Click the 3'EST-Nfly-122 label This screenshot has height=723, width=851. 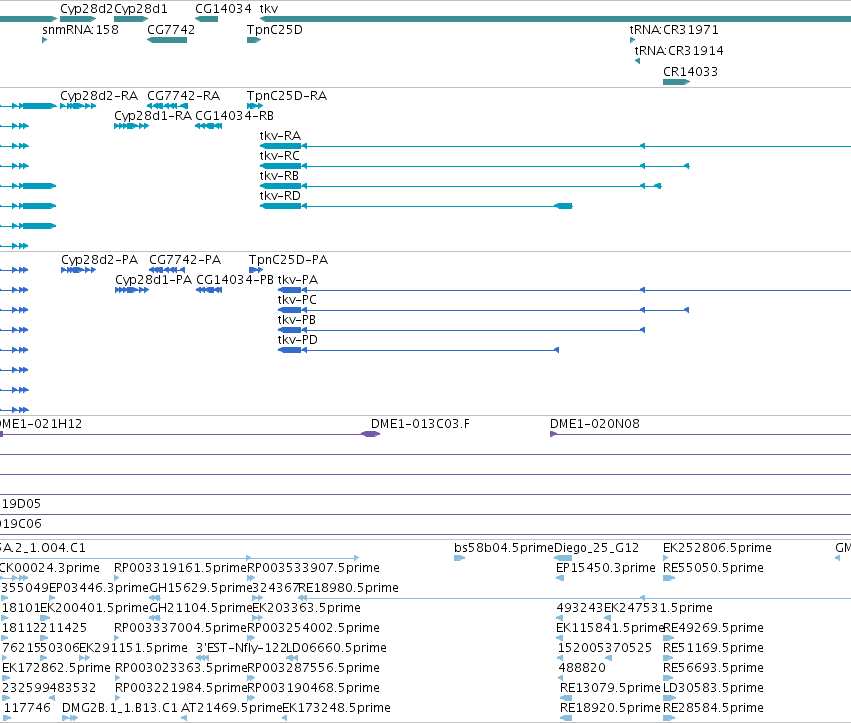240,648
